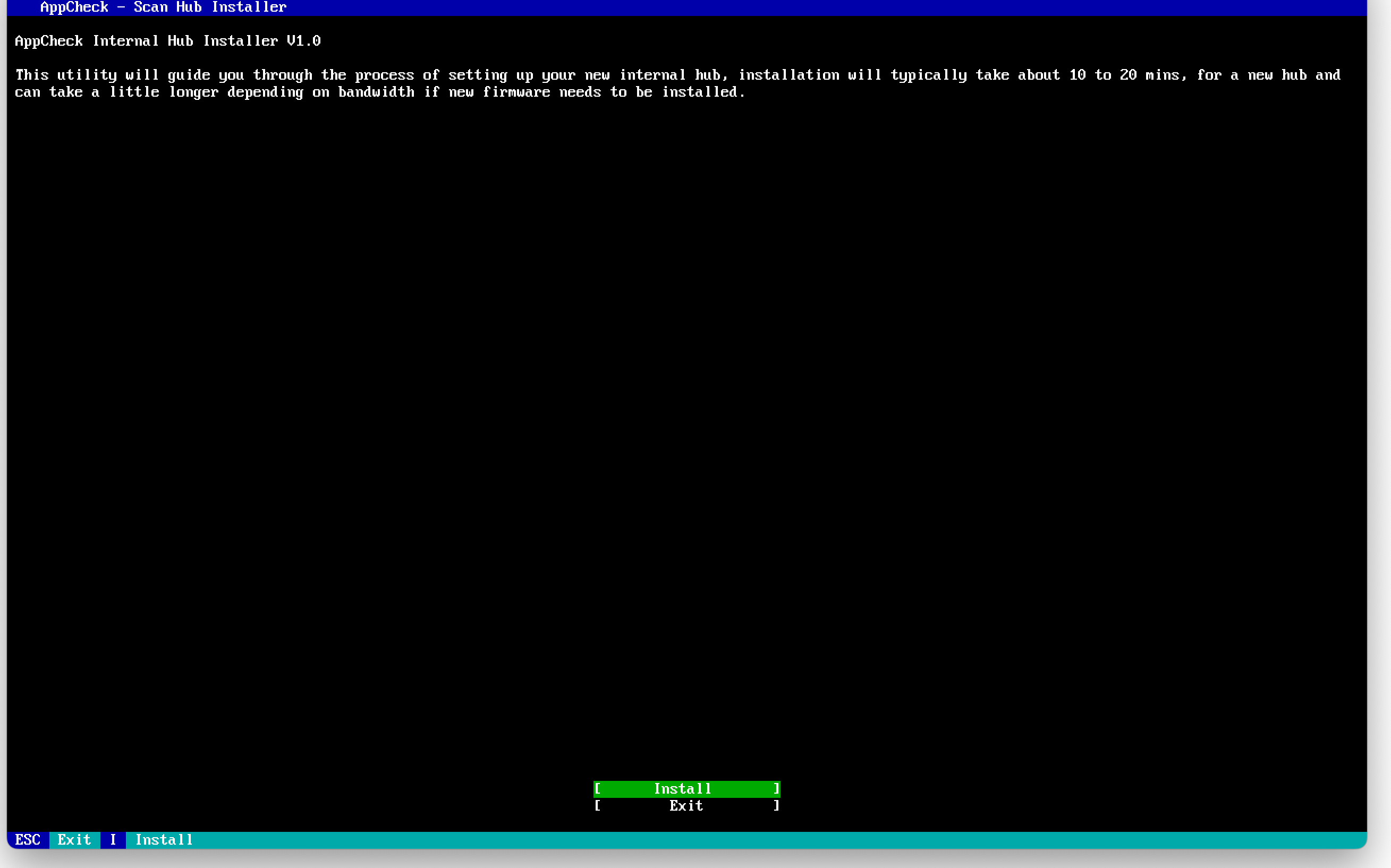Click the Install label in bottom status bar
The image size is (1391, 868).
point(164,840)
